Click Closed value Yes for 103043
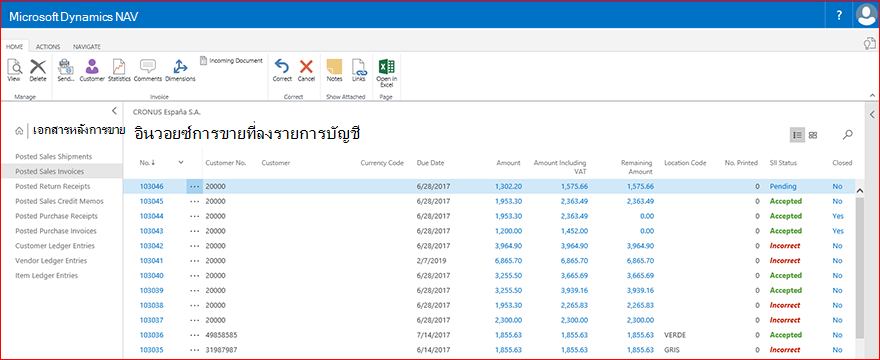Image resolution: width=880 pixels, height=360 pixels. (838, 231)
